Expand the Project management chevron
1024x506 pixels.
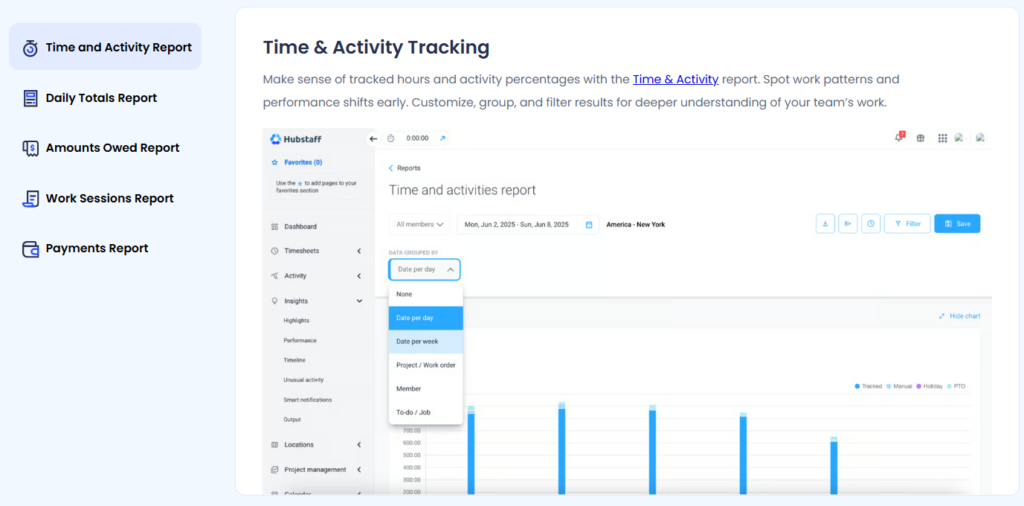pos(359,469)
